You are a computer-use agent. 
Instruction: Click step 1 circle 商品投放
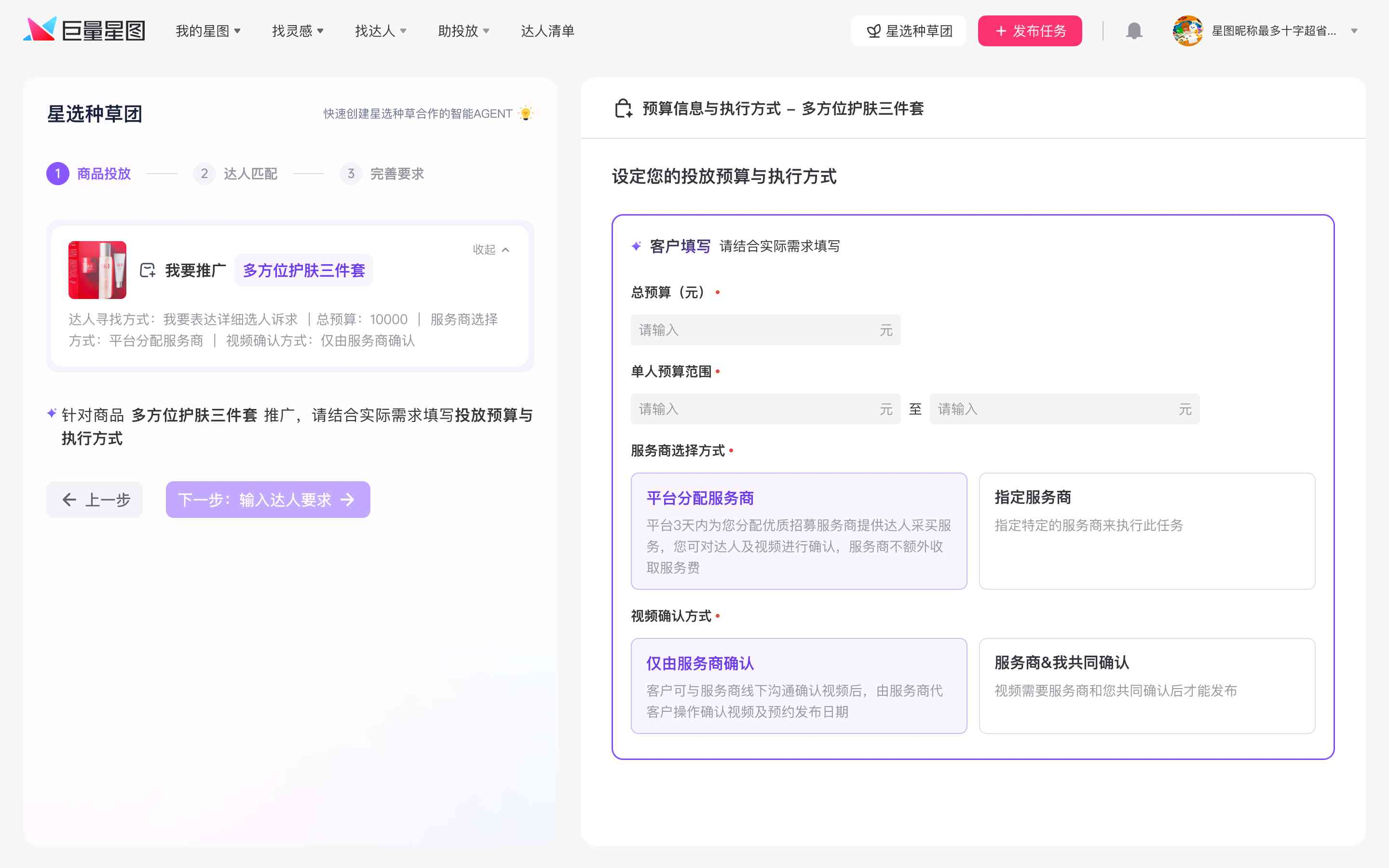coord(58,174)
